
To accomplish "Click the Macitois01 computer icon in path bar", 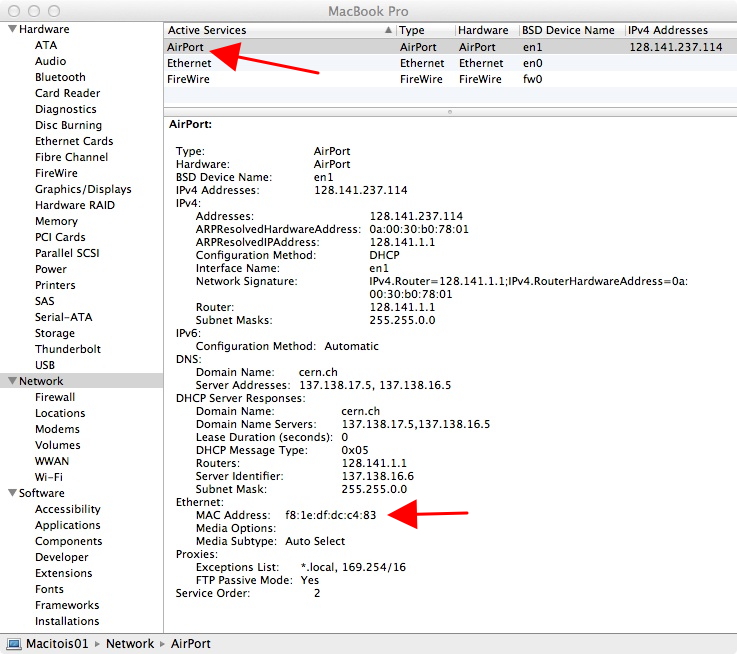I will (x=14, y=644).
